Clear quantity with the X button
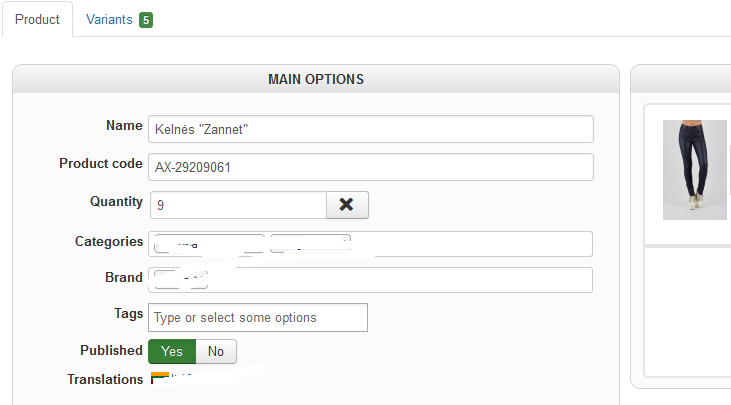This screenshot has width=731, height=405. [x=347, y=205]
